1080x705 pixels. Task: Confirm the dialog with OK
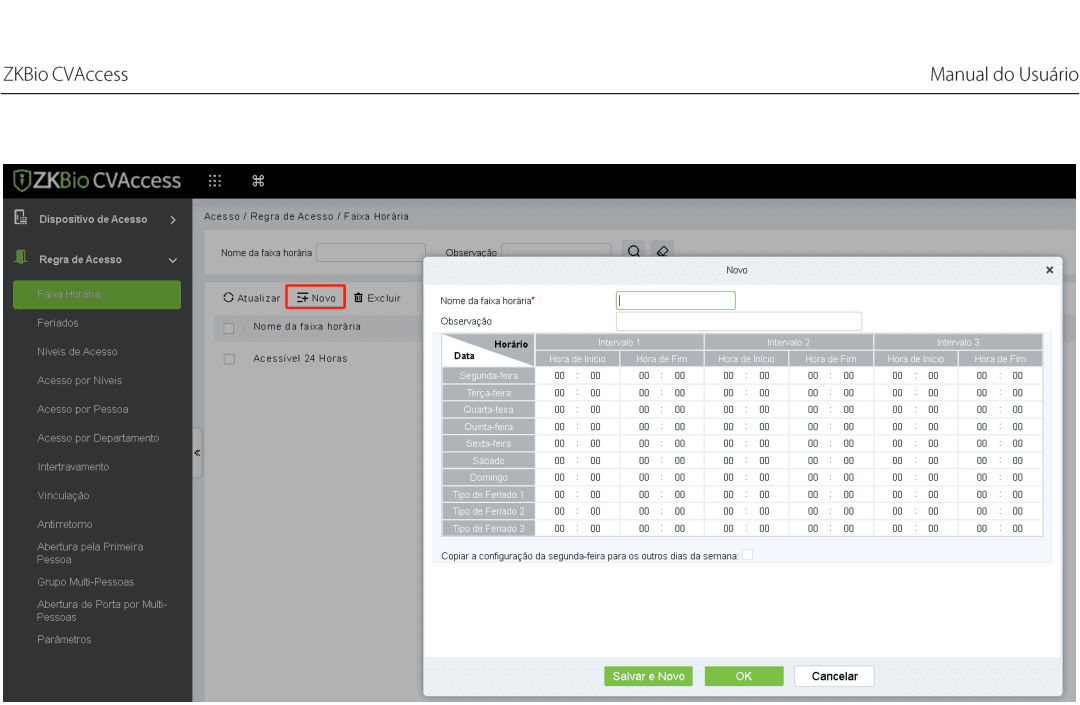[x=744, y=676]
